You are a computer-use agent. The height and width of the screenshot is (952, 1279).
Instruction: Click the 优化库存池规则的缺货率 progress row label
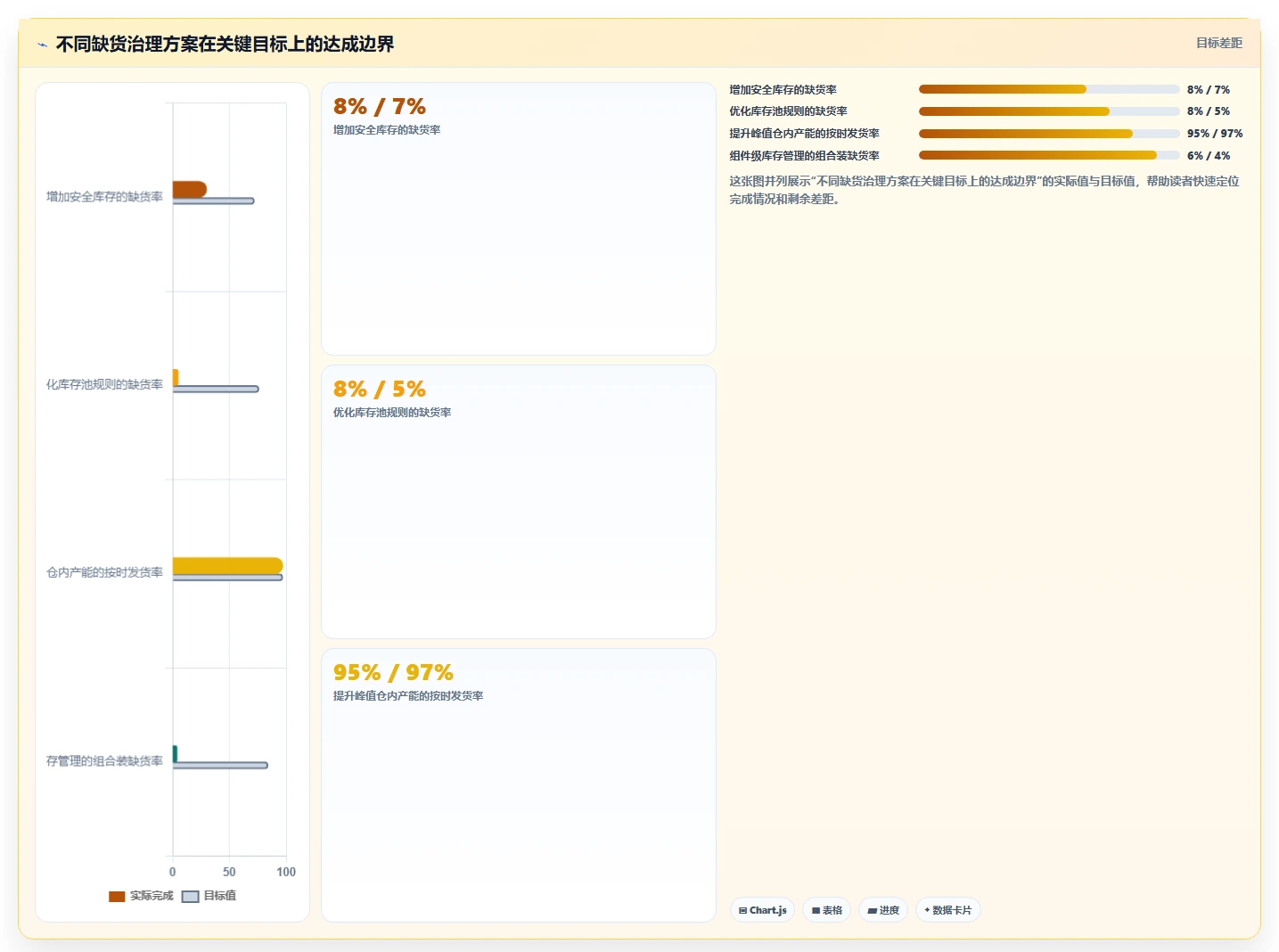click(788, 111)
